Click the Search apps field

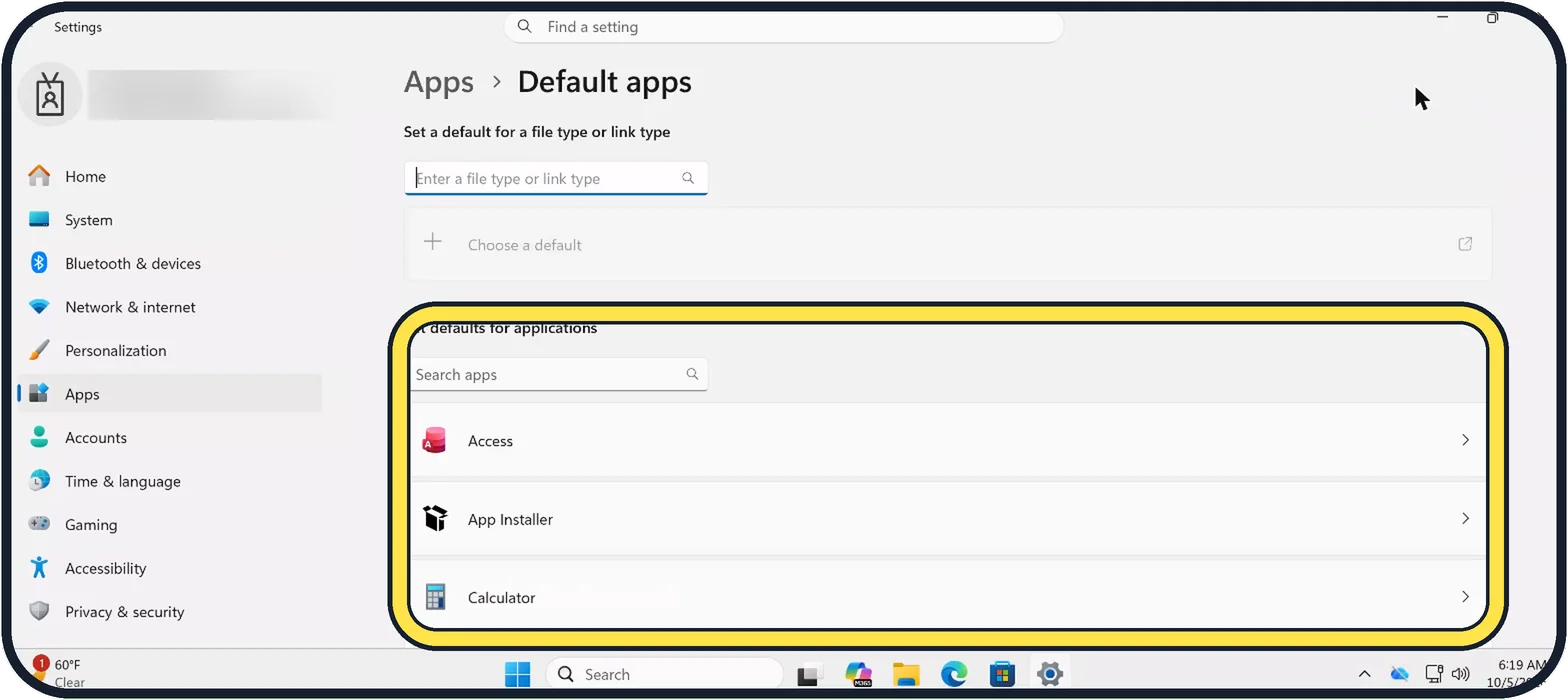point(558,374)
